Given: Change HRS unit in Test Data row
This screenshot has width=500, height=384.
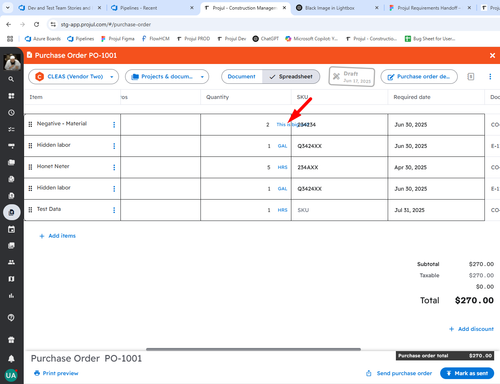Looking at the screenshot, I should tap(282, 210).
